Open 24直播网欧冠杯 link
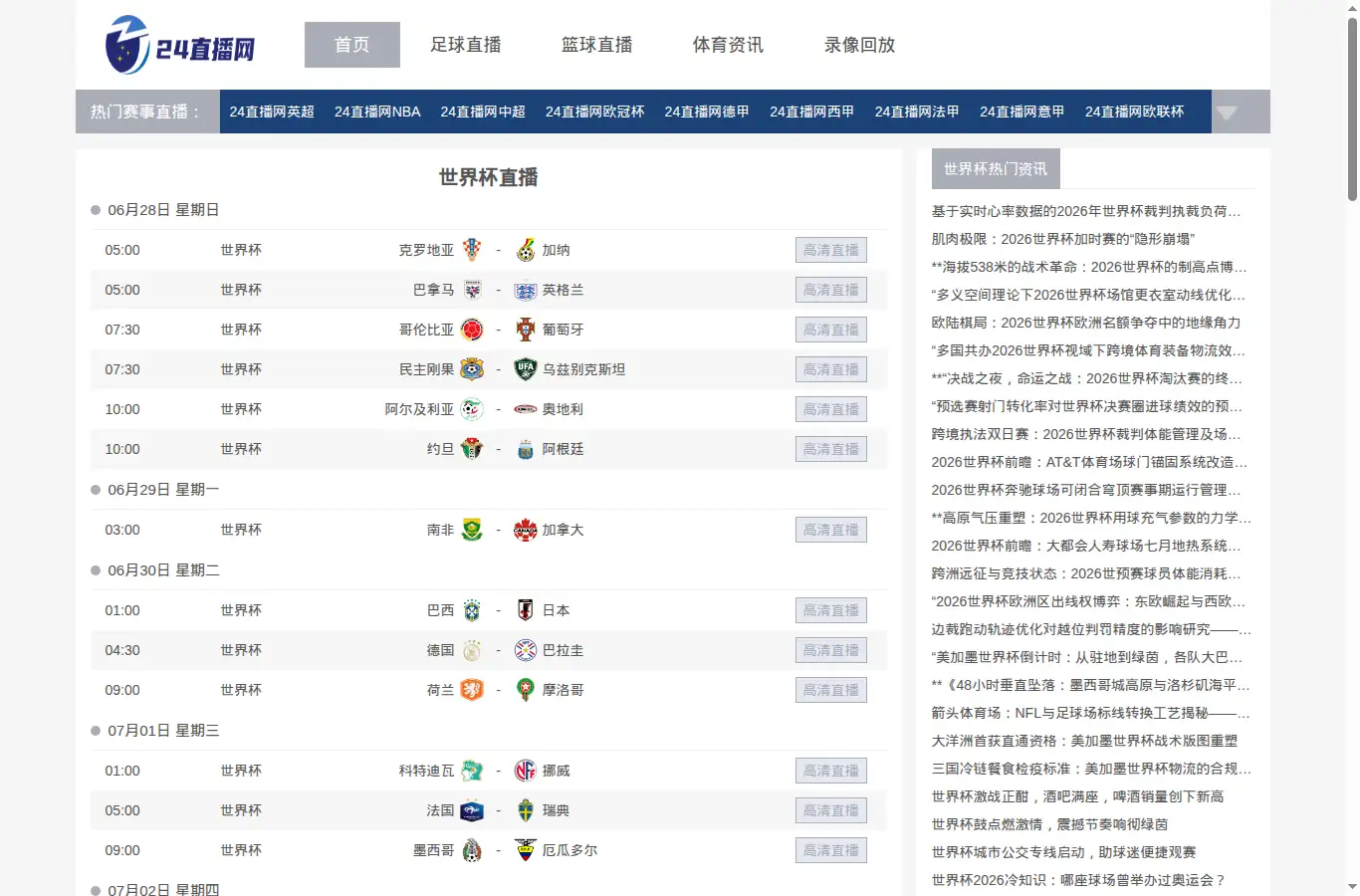 (x=595, y=112)
